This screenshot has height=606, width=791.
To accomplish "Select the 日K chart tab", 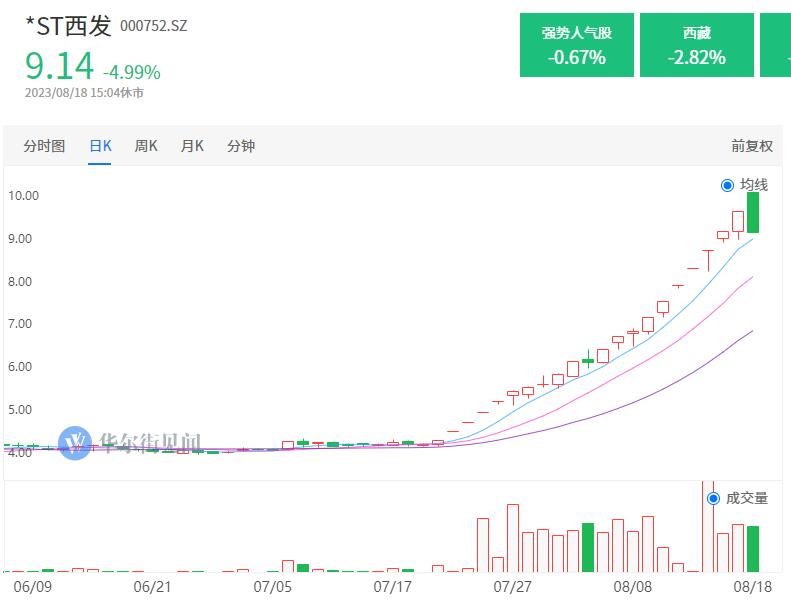I will (100, 146).
